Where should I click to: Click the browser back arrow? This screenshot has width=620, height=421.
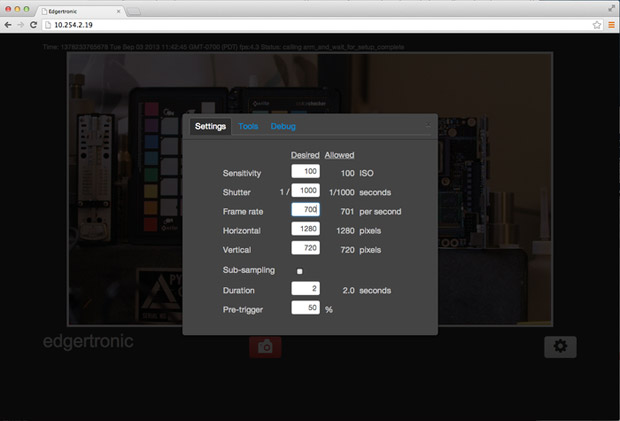[9, 24]
